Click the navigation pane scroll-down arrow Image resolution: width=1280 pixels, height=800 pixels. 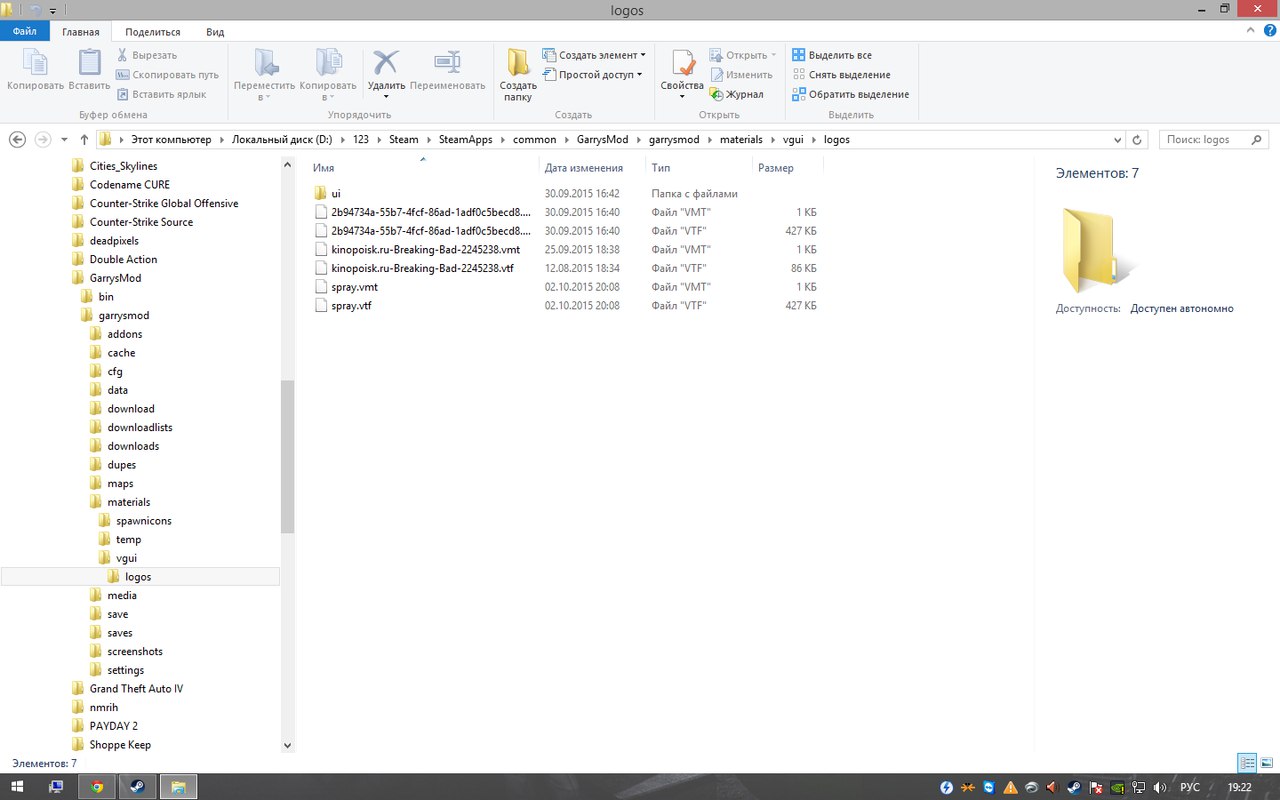click(288, 745)
